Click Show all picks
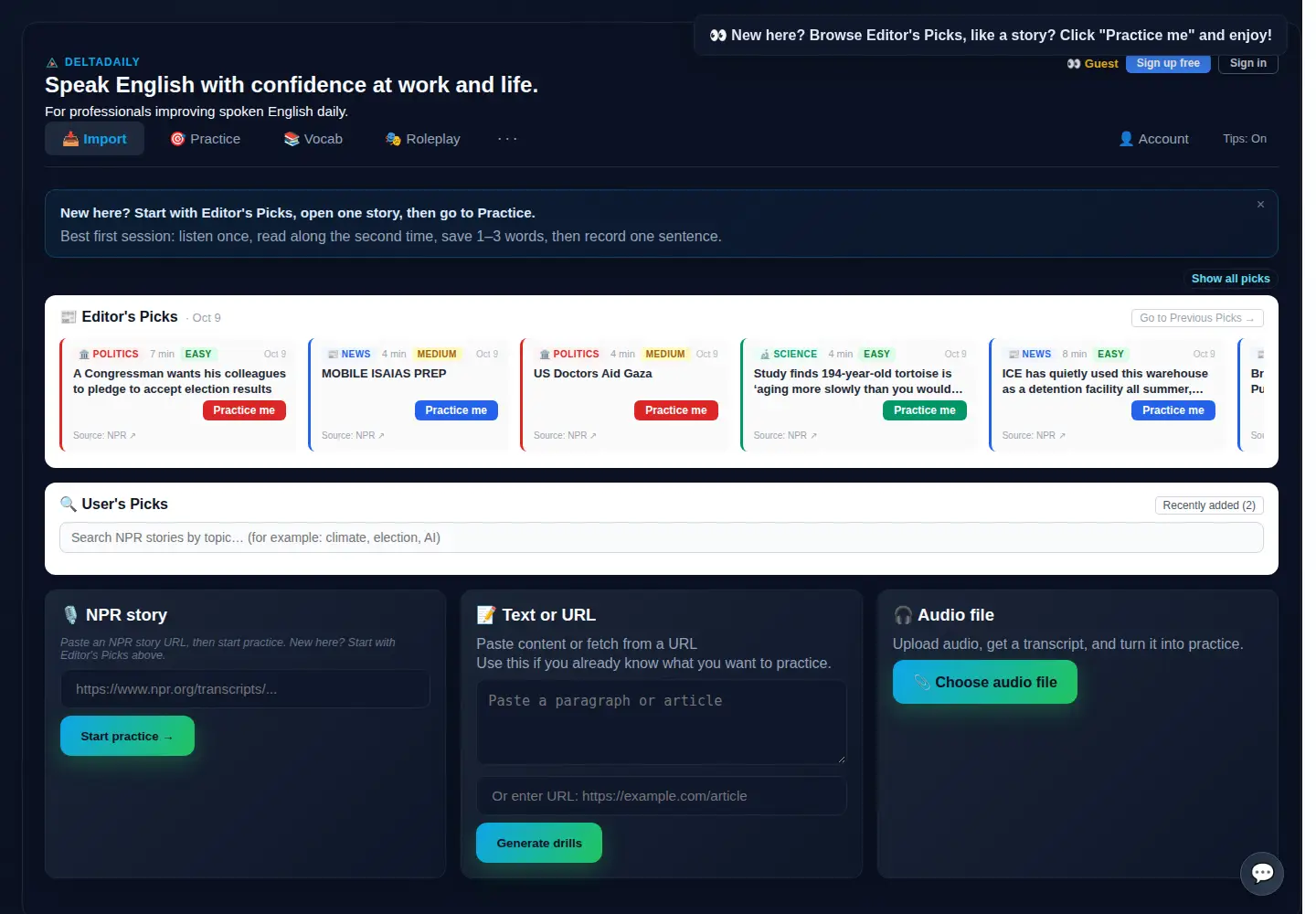1316x914 pixels. pos(1230,279)
